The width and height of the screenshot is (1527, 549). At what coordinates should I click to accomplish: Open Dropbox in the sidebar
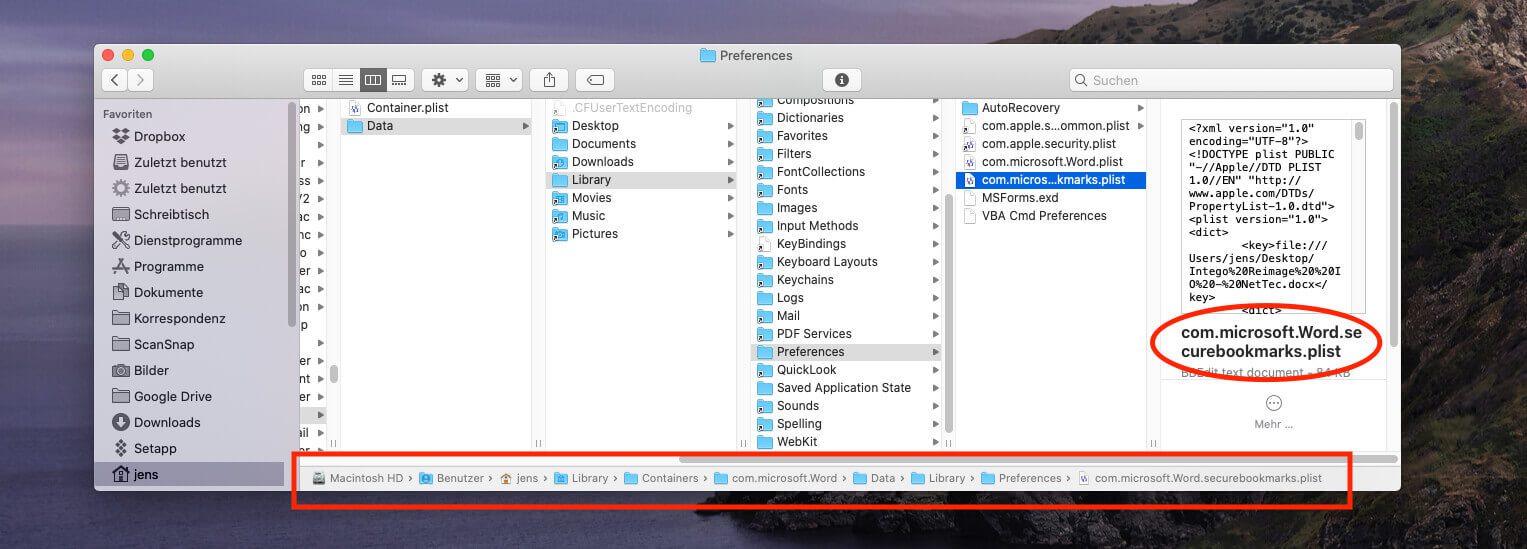click(159, 136)
